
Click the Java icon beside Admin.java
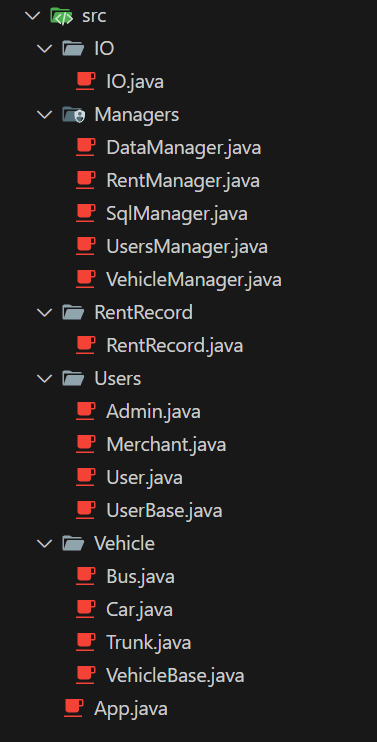tap(86, 411)
